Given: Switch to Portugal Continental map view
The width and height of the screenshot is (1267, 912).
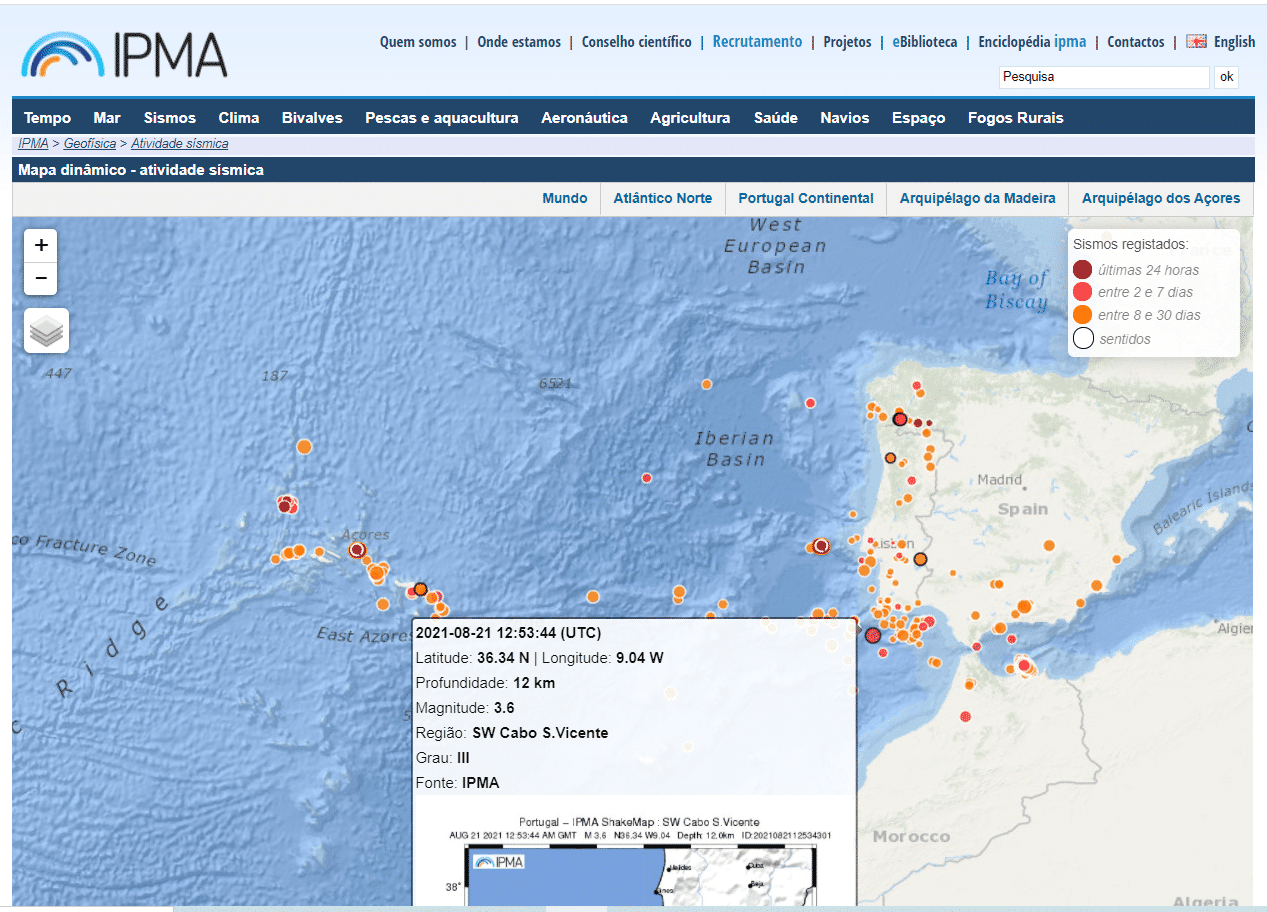Looking at the screenshot, I should 805,198.
